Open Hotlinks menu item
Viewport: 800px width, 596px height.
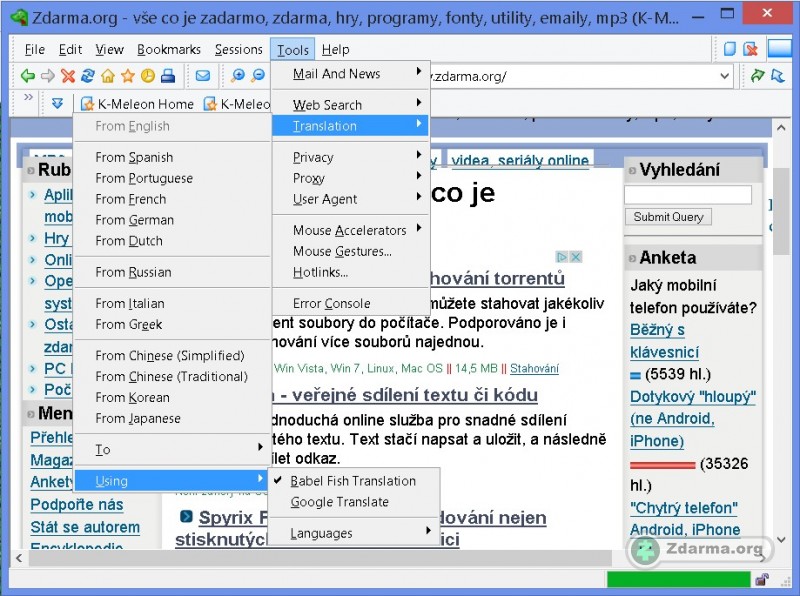tap(351, 272)
